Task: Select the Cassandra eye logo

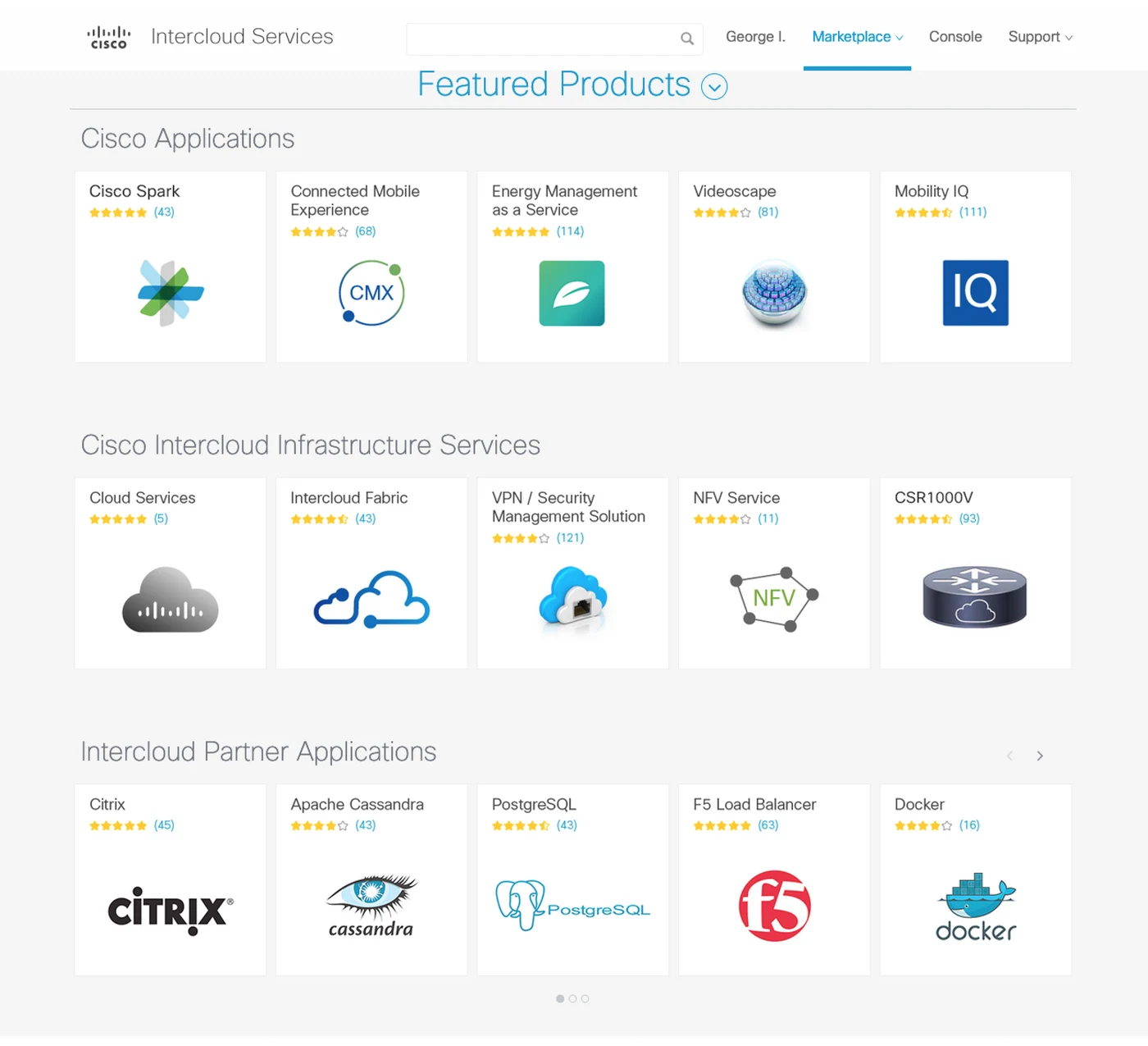Action: 371,906
